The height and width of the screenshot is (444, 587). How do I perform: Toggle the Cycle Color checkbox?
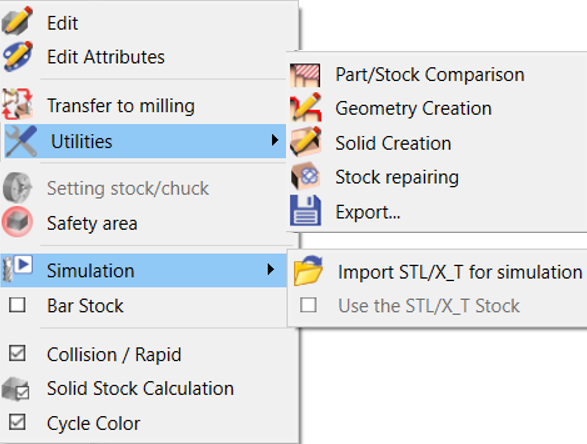point(17,422)
